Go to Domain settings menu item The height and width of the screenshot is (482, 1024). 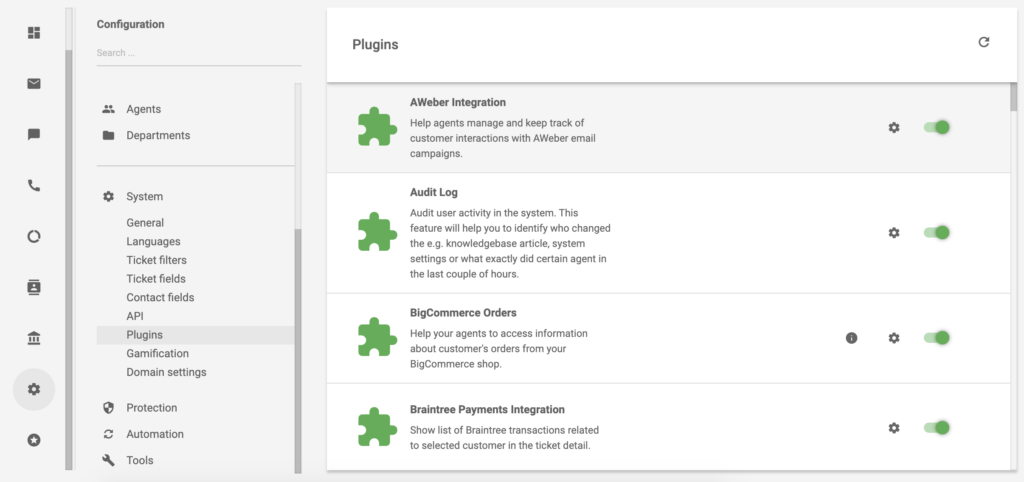click(x=166, y=372)
